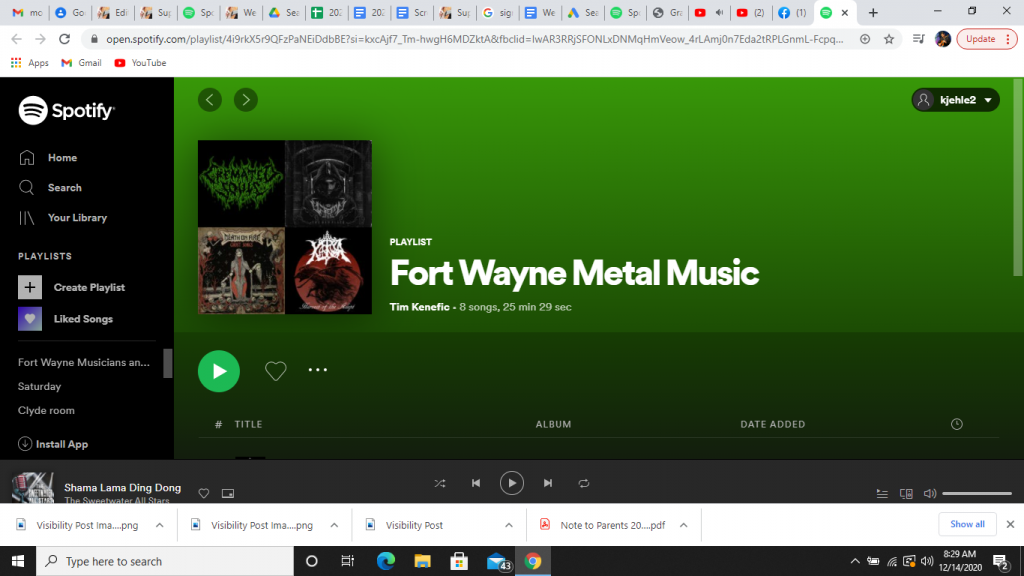Viewport: 1024px width, 576px height.
Task: Click Install App in sidebar
Action: [53, 444]
